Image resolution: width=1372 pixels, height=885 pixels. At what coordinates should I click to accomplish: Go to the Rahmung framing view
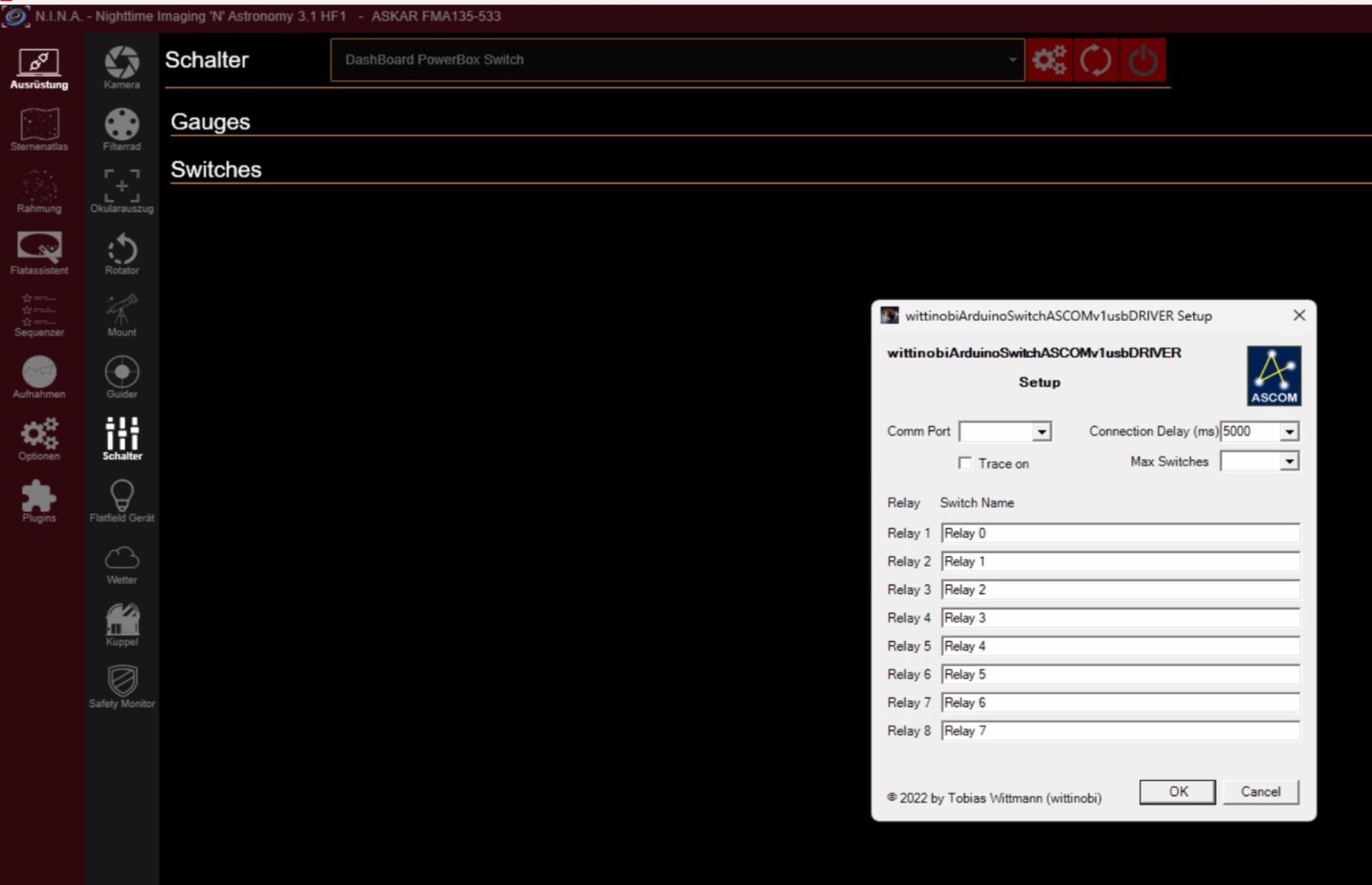(39, 192)
